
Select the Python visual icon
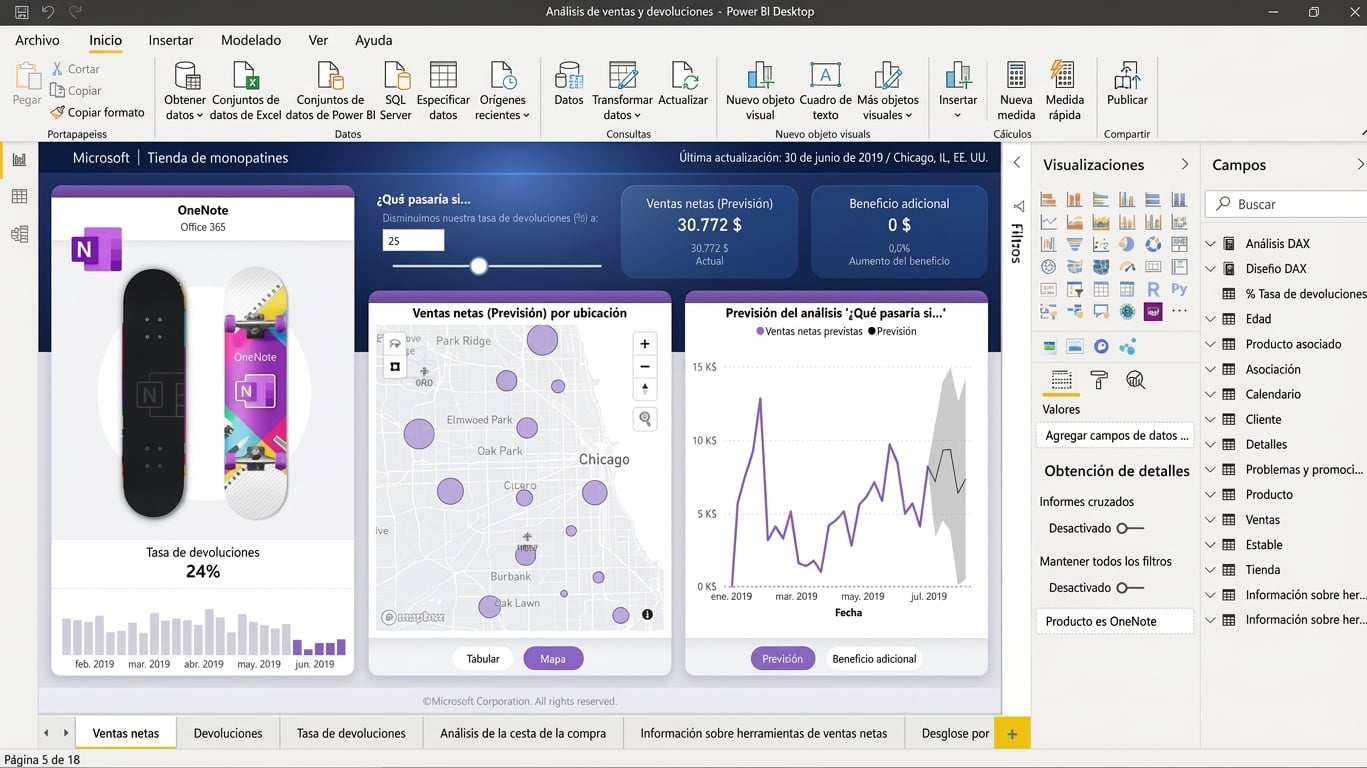click(x=1180, y=289)
